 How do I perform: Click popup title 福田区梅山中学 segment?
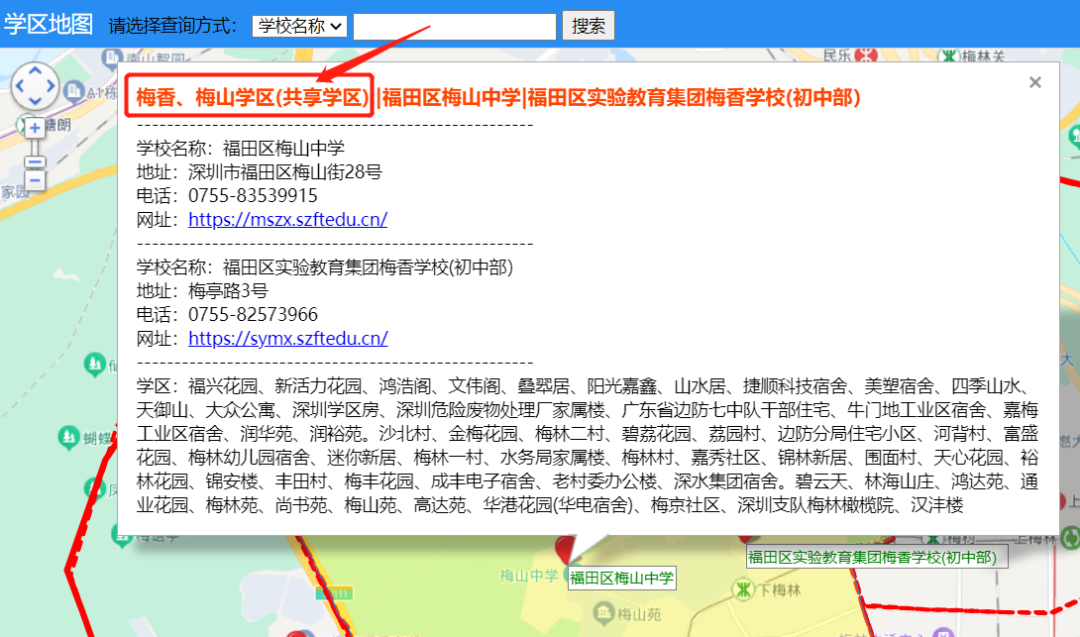451,97
